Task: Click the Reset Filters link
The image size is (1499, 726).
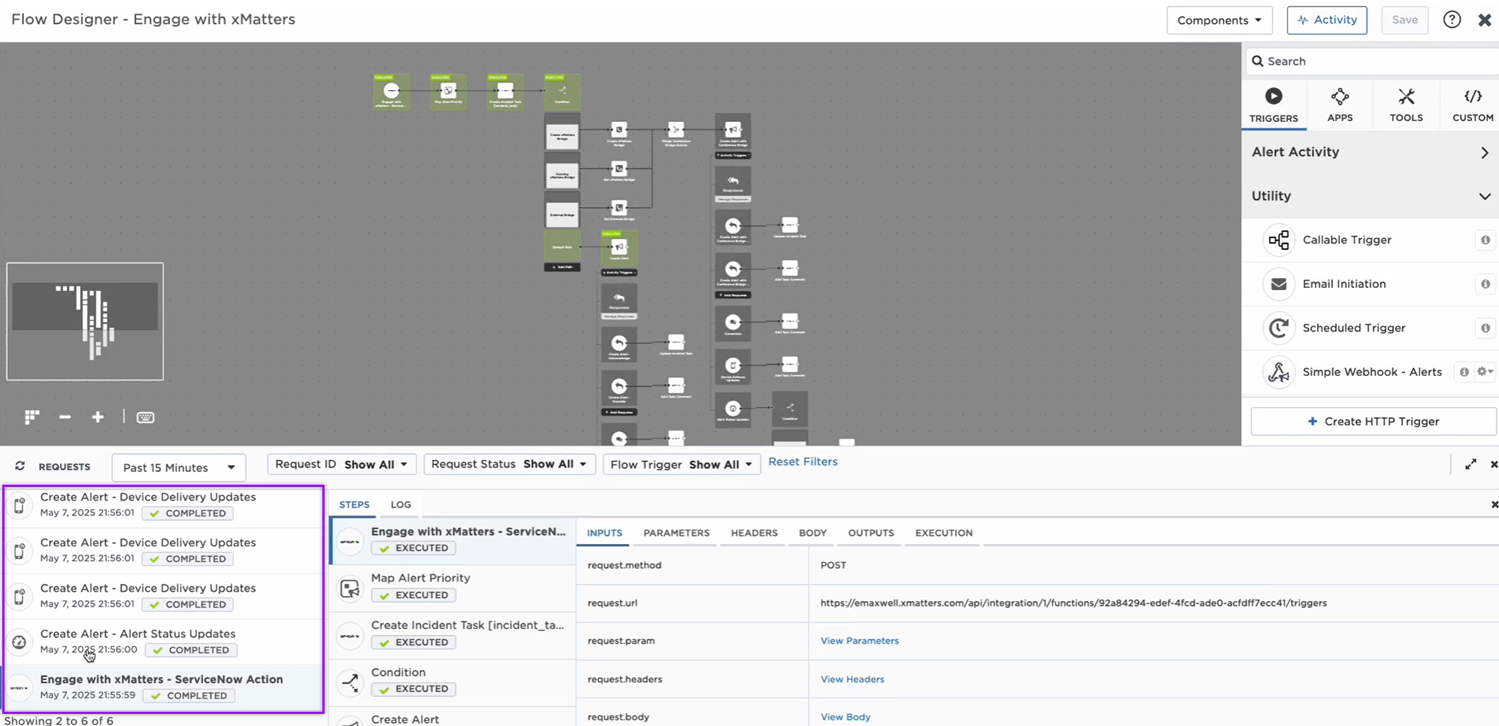Action: pos(803,462)
